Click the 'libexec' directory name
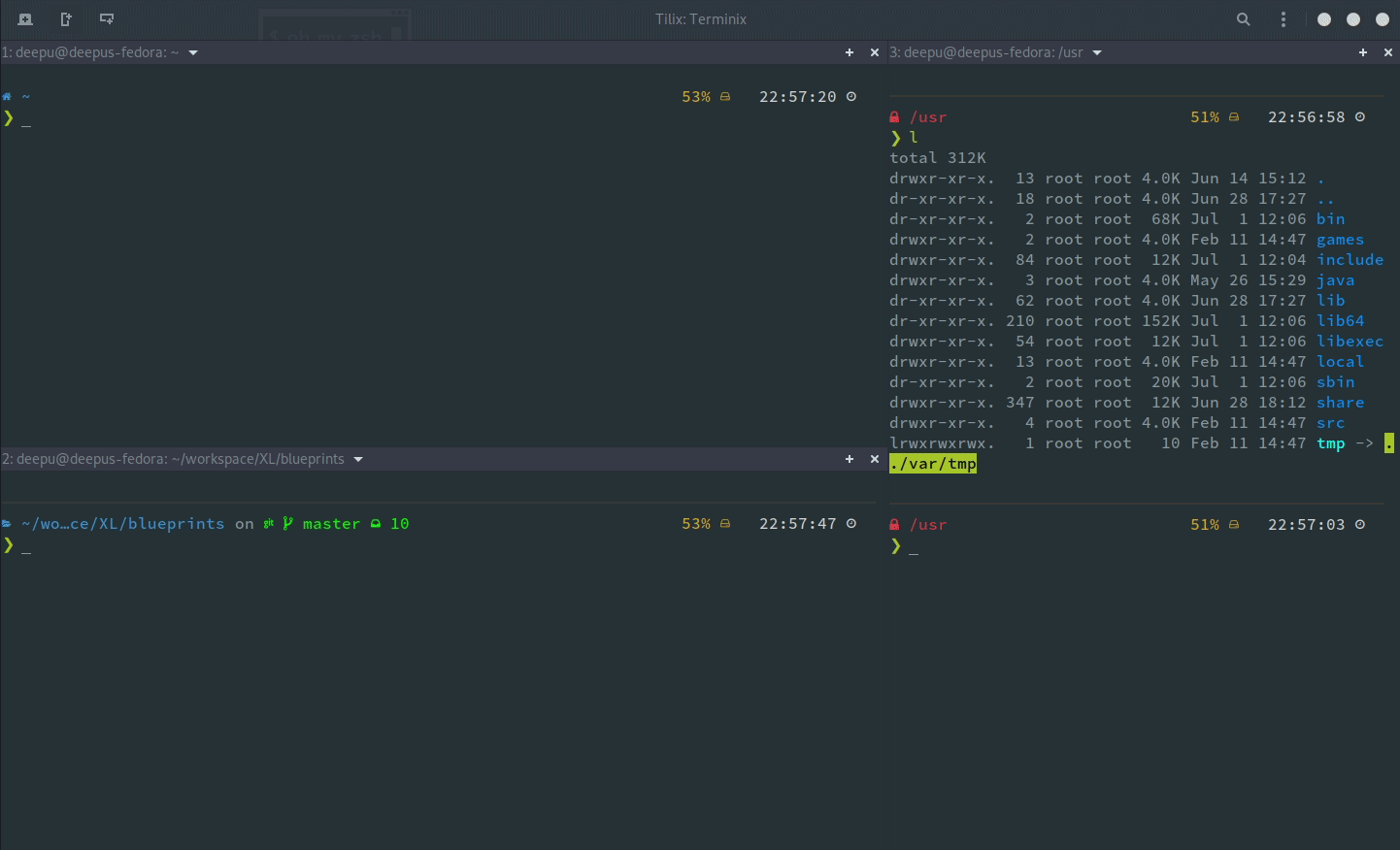Viewport: 1400px width, 850px height. 1350,341
